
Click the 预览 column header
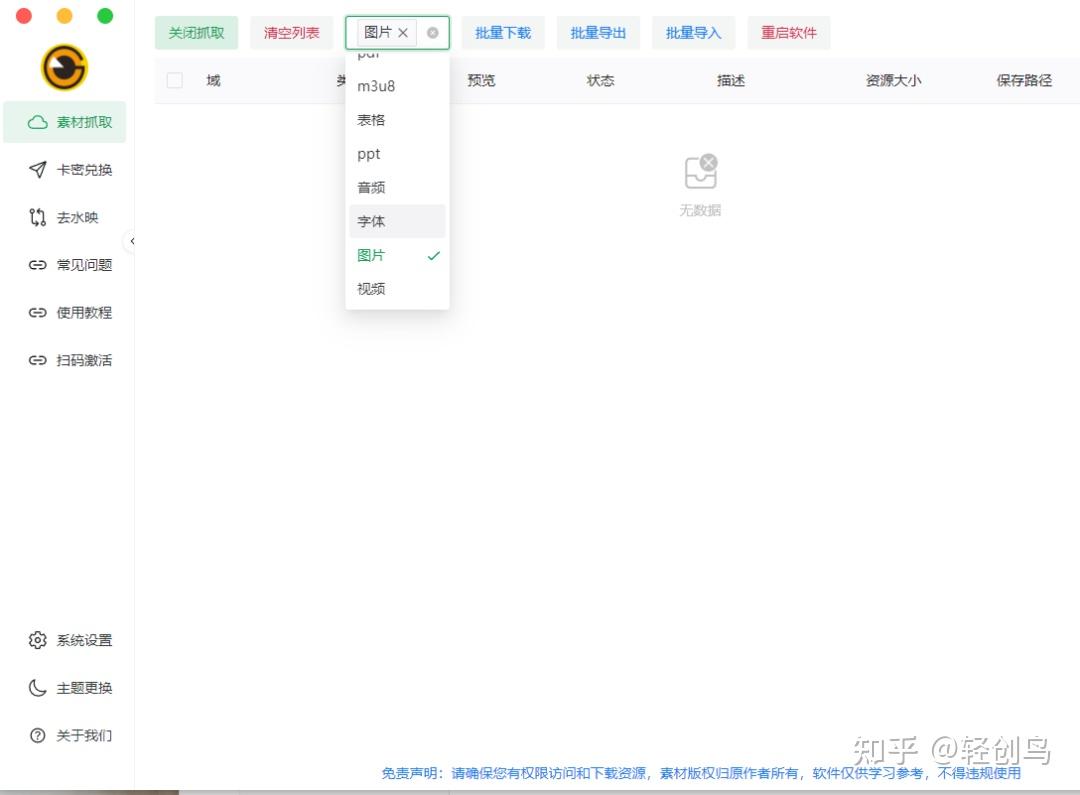(x=481, y=81)
